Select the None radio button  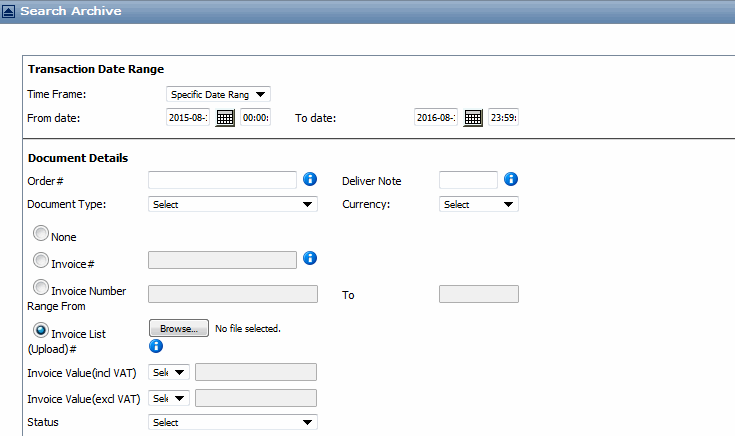pos(40,233)
